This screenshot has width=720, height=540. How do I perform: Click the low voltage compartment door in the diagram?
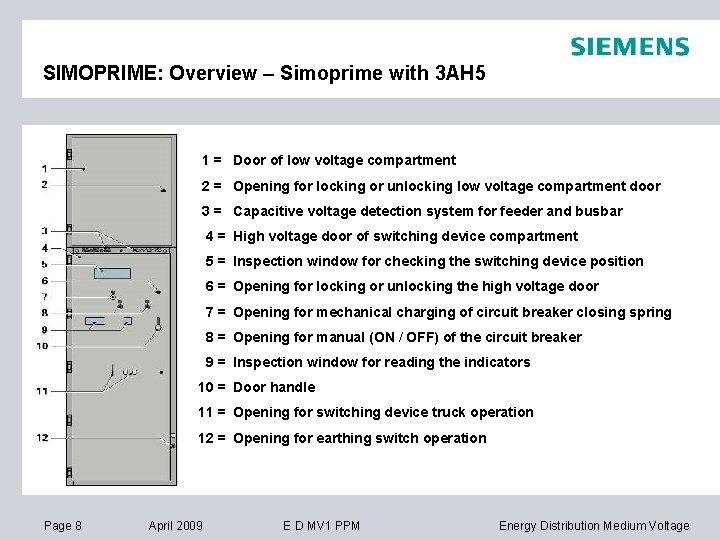121,191
